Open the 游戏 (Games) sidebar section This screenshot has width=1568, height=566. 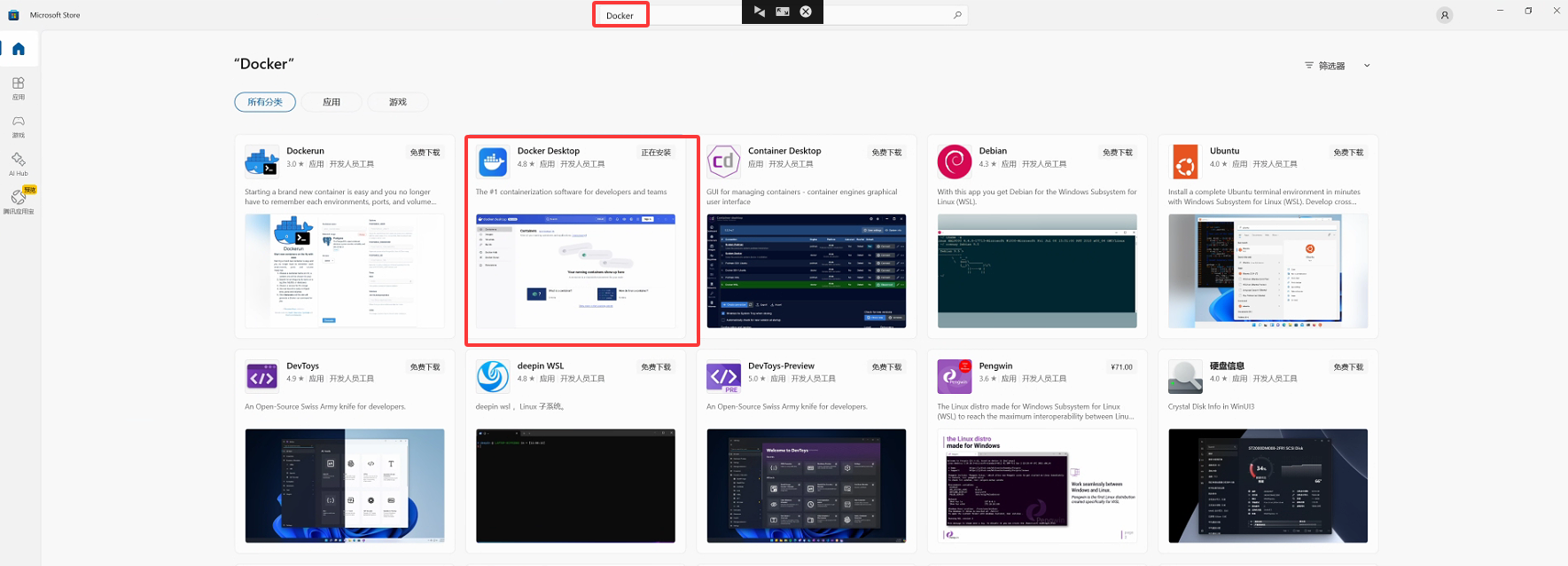click(19, 126)
